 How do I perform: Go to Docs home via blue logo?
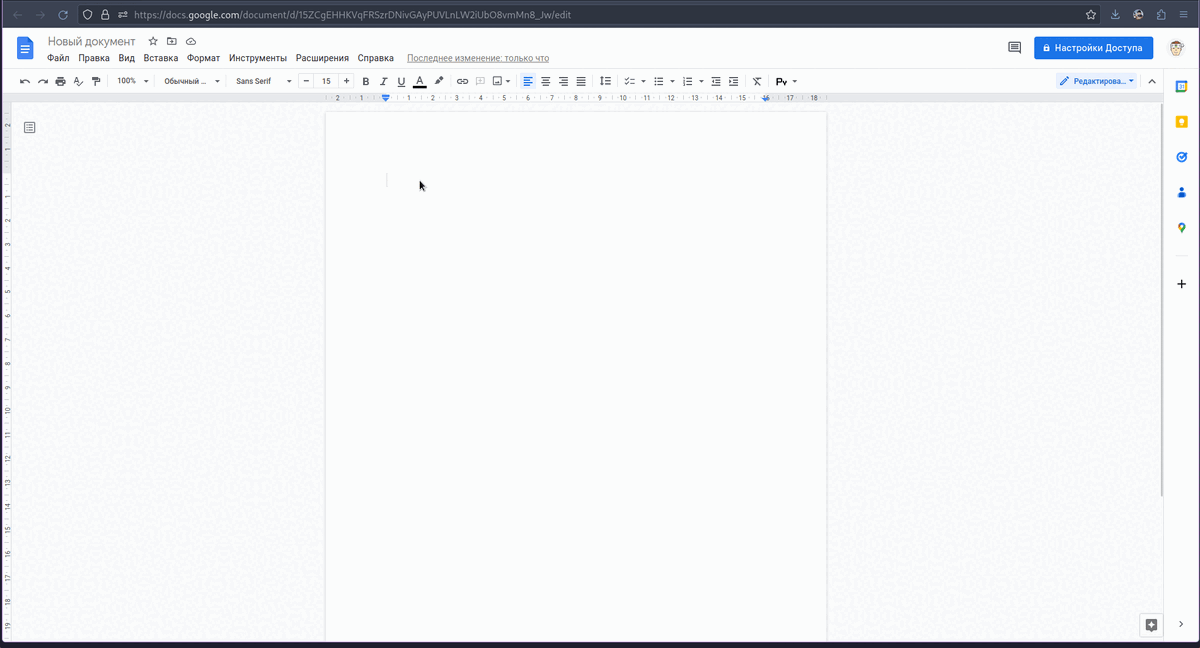26,47
